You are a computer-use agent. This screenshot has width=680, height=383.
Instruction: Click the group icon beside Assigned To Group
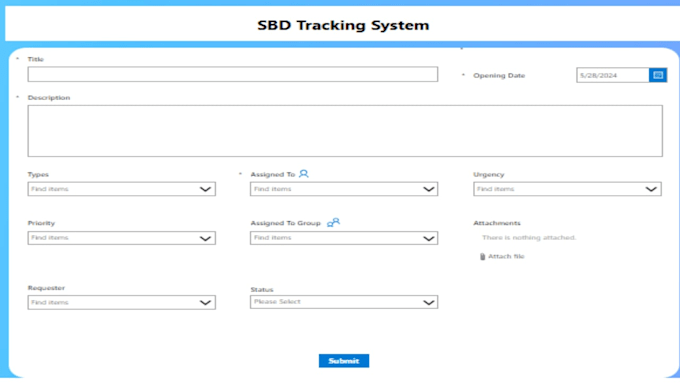333,223
